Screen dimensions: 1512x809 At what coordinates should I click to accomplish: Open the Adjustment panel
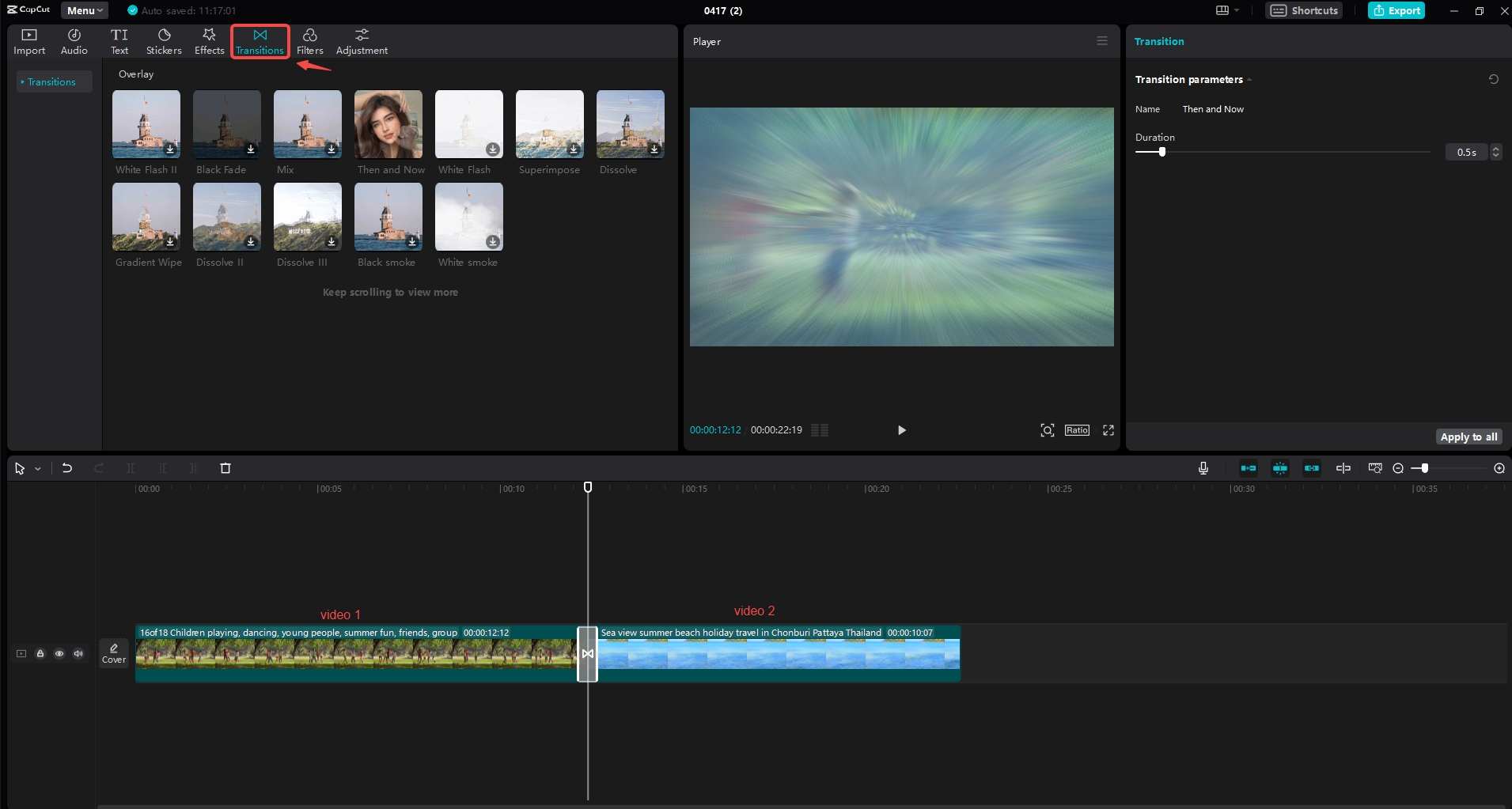click(361, 41)
